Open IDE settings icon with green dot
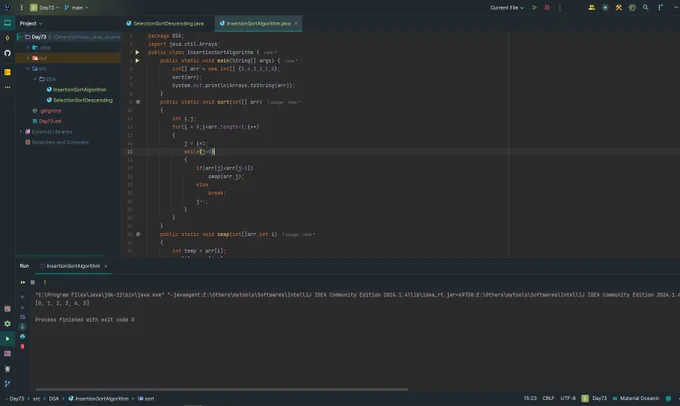 point(660,7)
